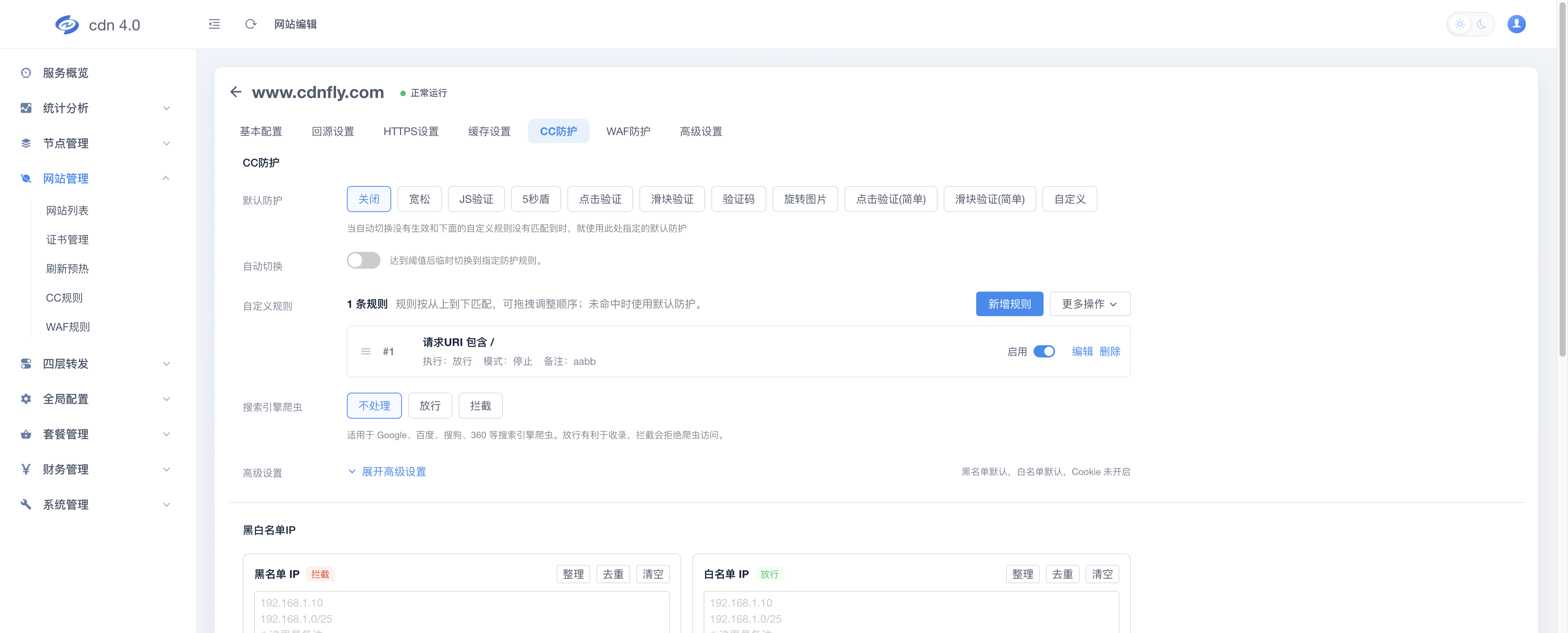Switch to the 回源设置 tab
Viewport: 1568px width, 633px height.
click(332, 132)
